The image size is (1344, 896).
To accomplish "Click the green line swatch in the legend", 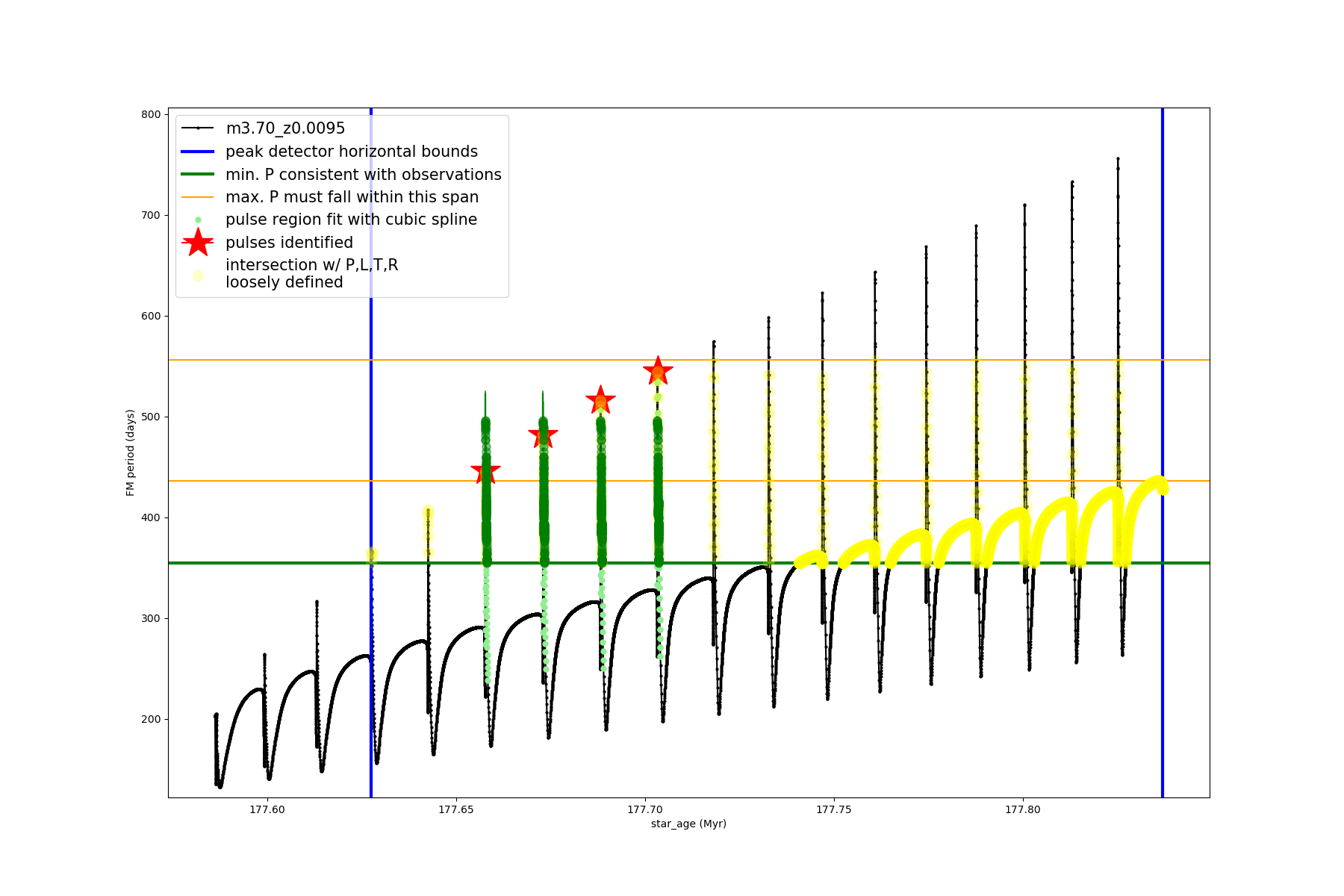I will click(198, 175).
